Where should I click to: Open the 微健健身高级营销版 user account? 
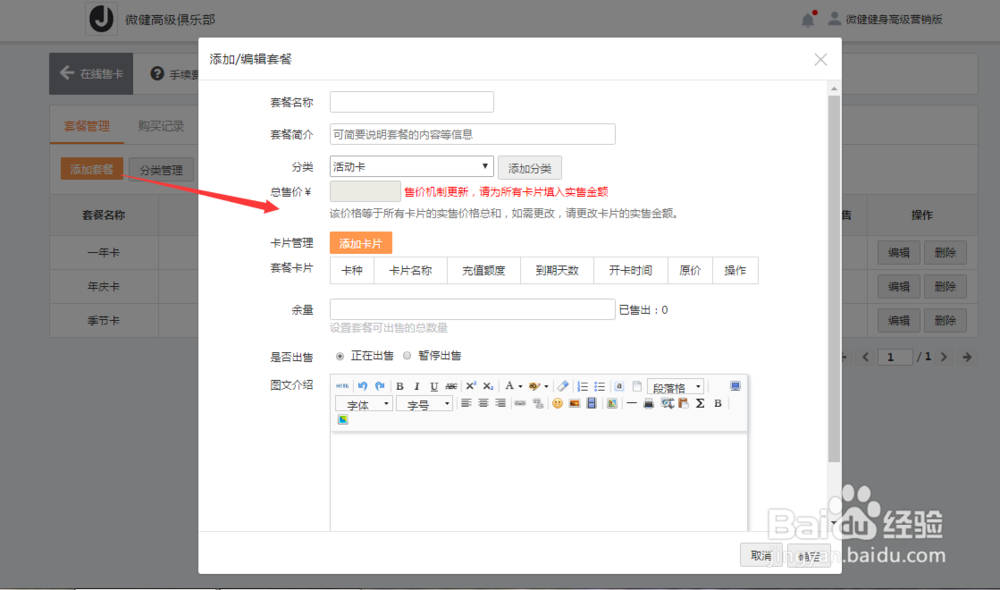[x=885, y=19]
